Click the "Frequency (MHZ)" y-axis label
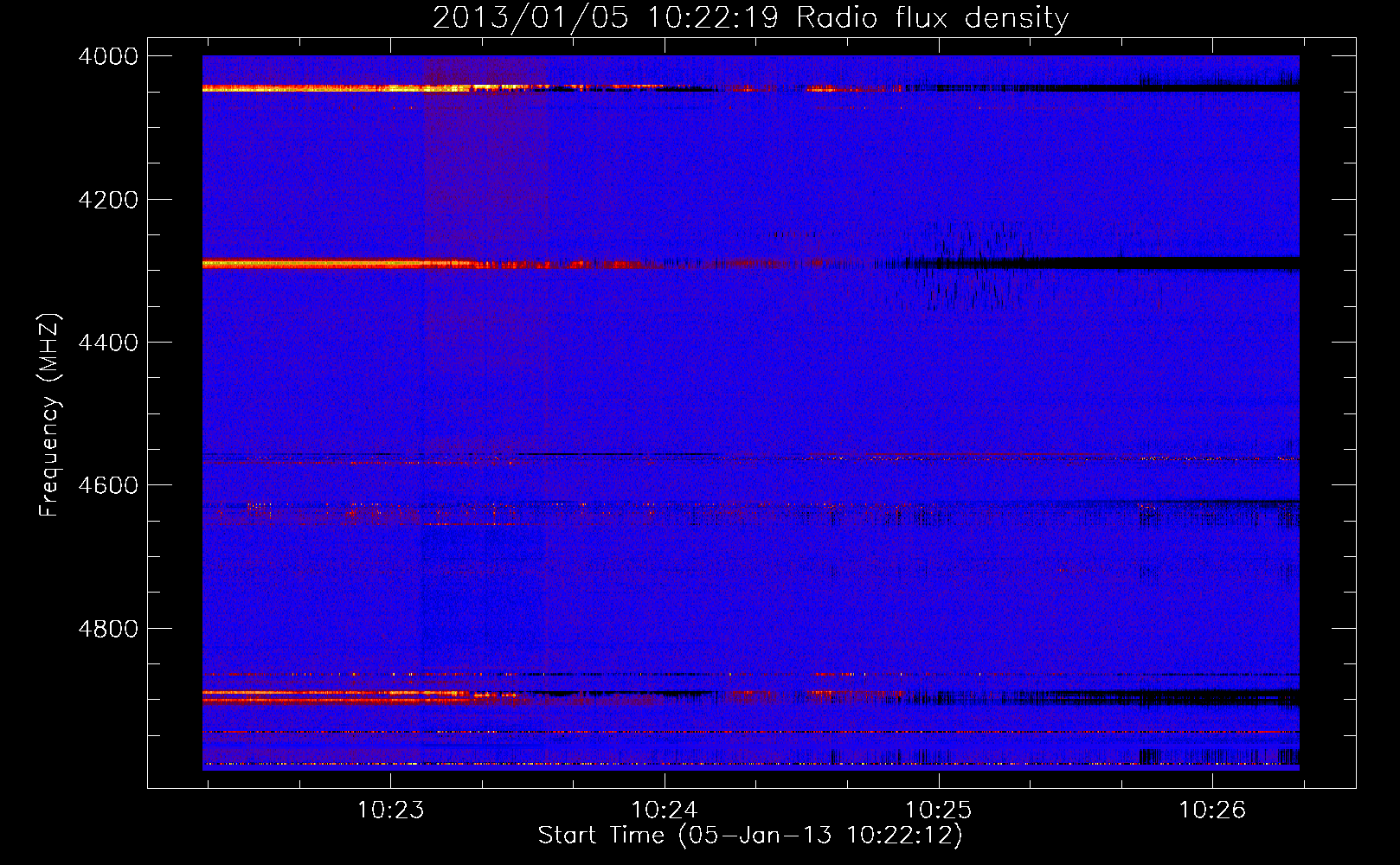1400x865 pixels. (x=49, y=415)
